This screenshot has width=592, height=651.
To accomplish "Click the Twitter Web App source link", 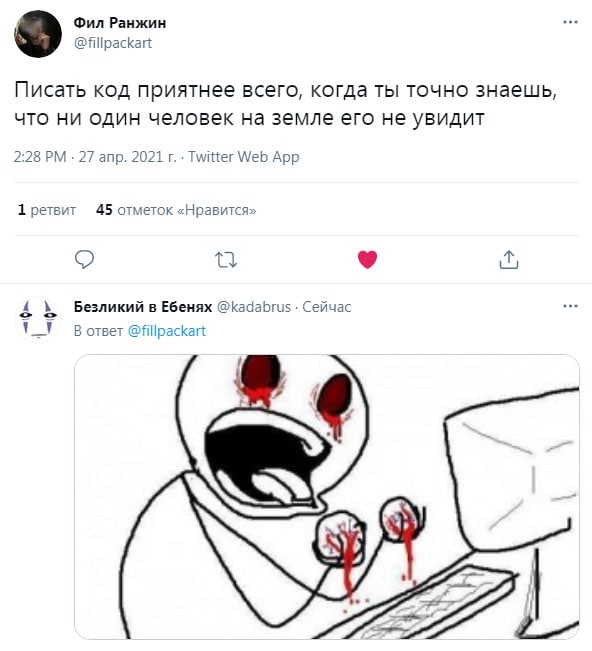I will pyautogui.click(x=244, y=157).
